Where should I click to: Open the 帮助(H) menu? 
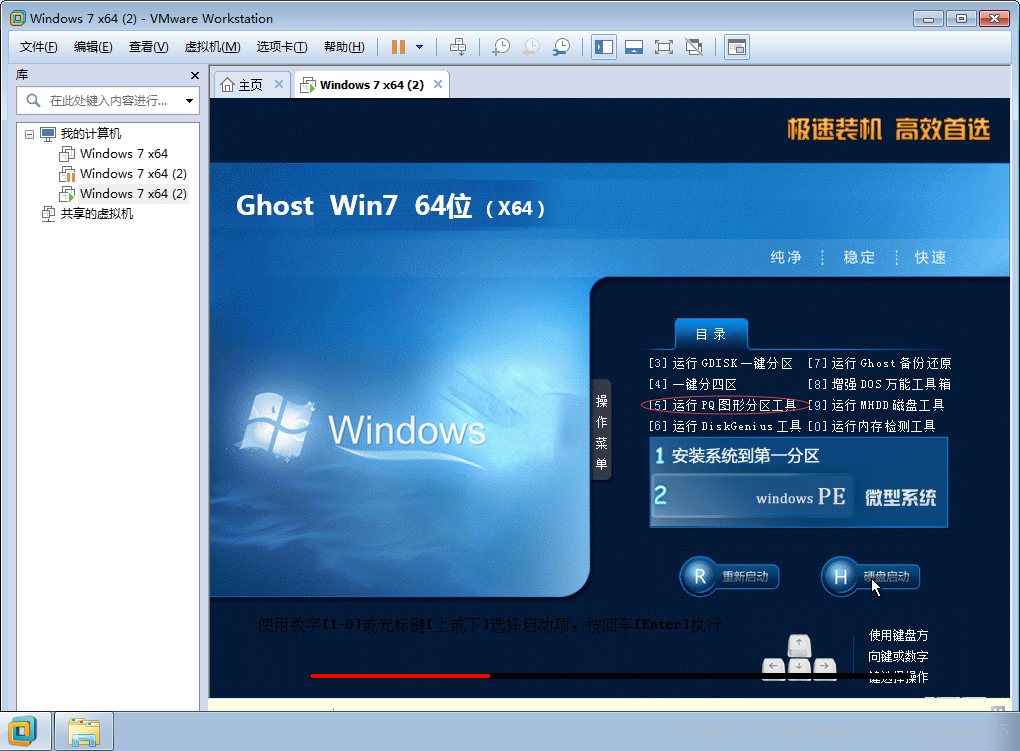(344, 47)
